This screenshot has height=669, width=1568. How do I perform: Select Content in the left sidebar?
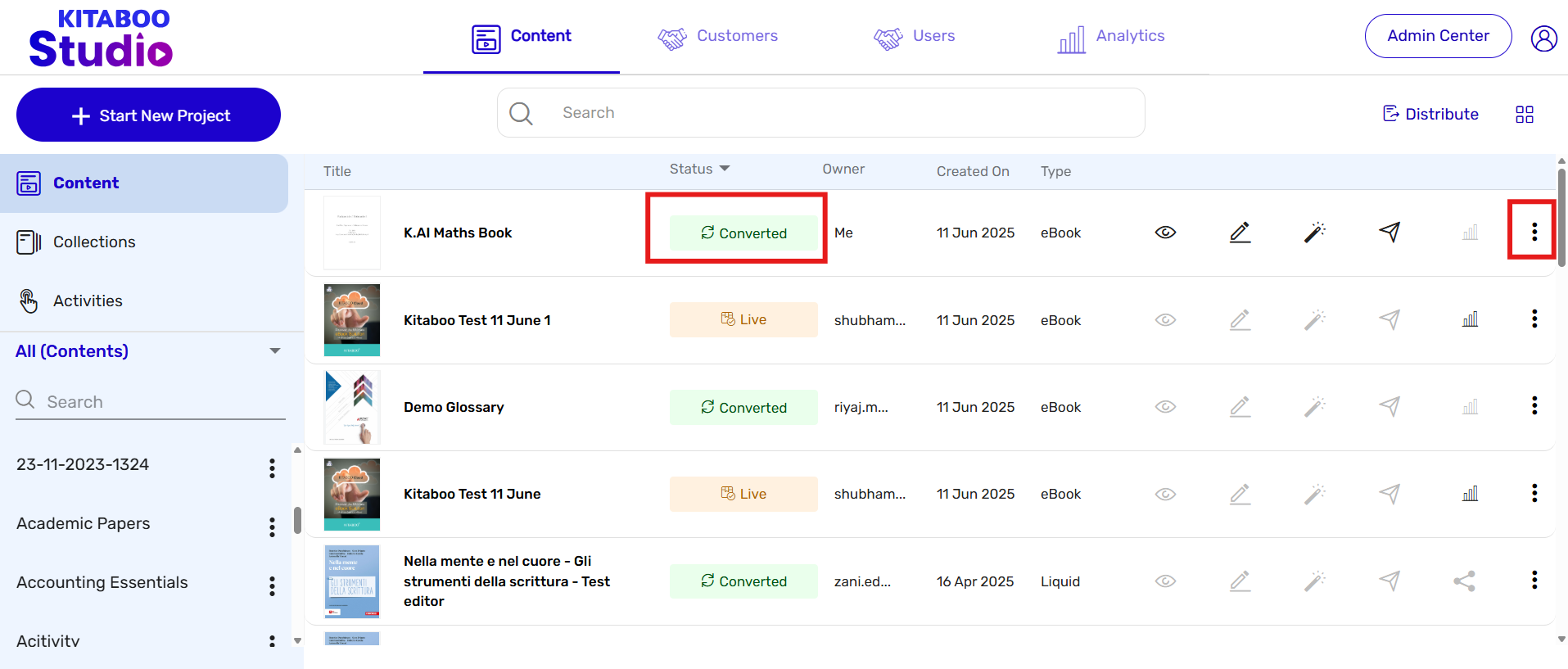(144, 183)
